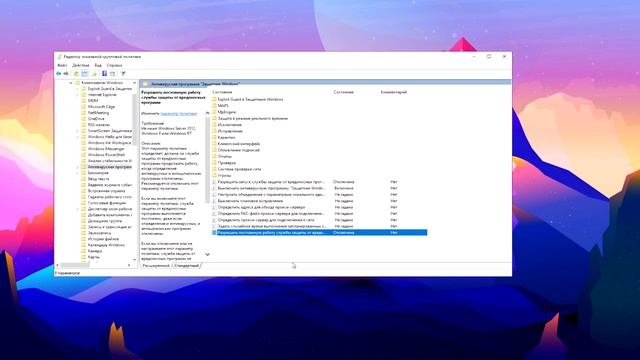The height and width of the screenshot is (360, 640).
Task: Open the Система проверки сети folder
Action: point(237,169)
